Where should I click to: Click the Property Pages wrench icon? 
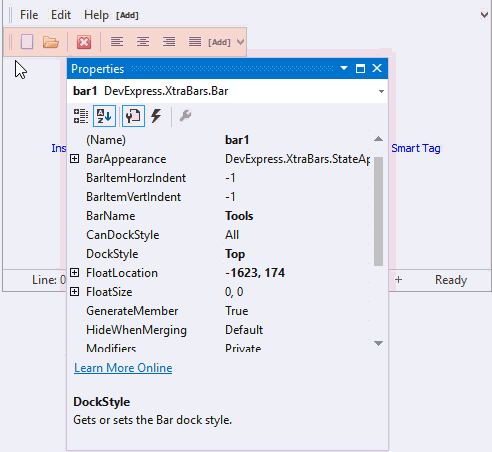tap(185, 116)
